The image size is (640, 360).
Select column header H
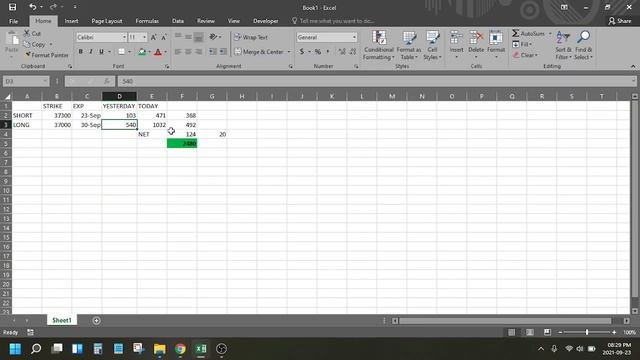click(242, 96)
